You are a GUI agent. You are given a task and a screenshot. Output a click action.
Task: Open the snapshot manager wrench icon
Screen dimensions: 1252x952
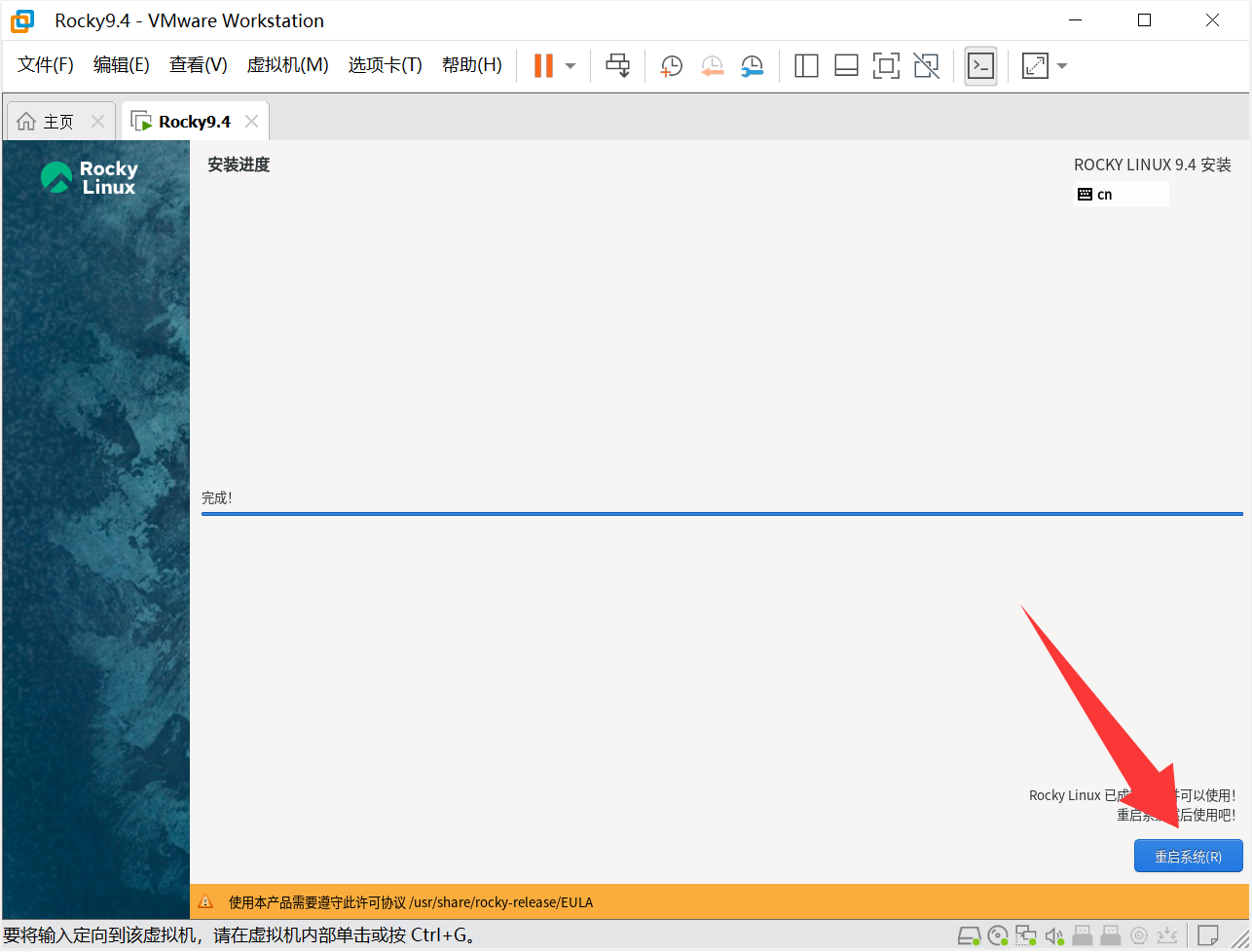pos(752,65)
